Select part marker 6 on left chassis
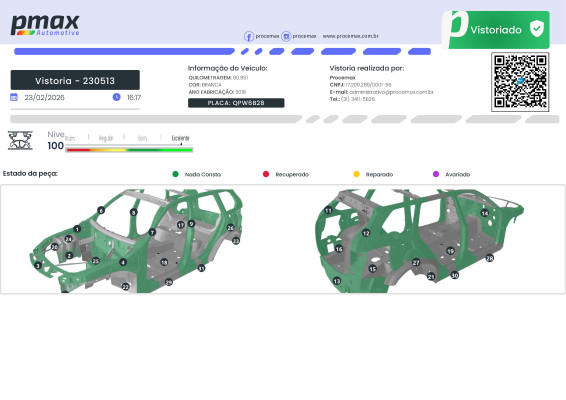The width and height of the screenshot is (566, 400). pyautogui.click(x=101, y=210)
